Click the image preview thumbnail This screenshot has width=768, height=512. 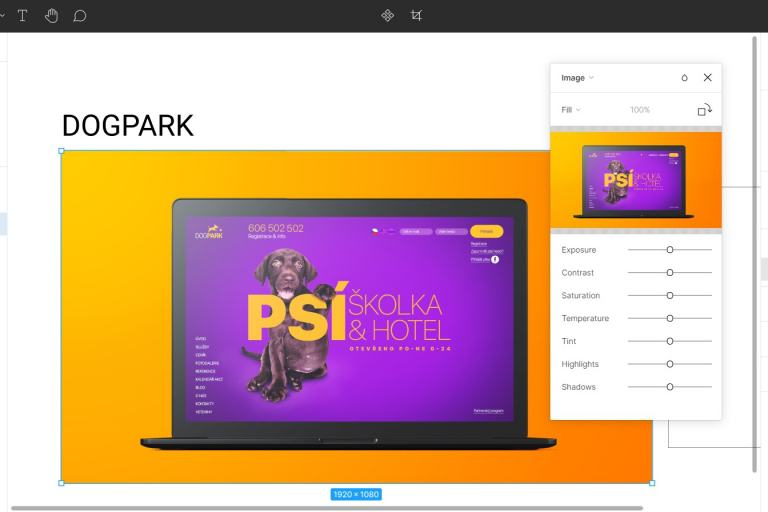[635, 180]
